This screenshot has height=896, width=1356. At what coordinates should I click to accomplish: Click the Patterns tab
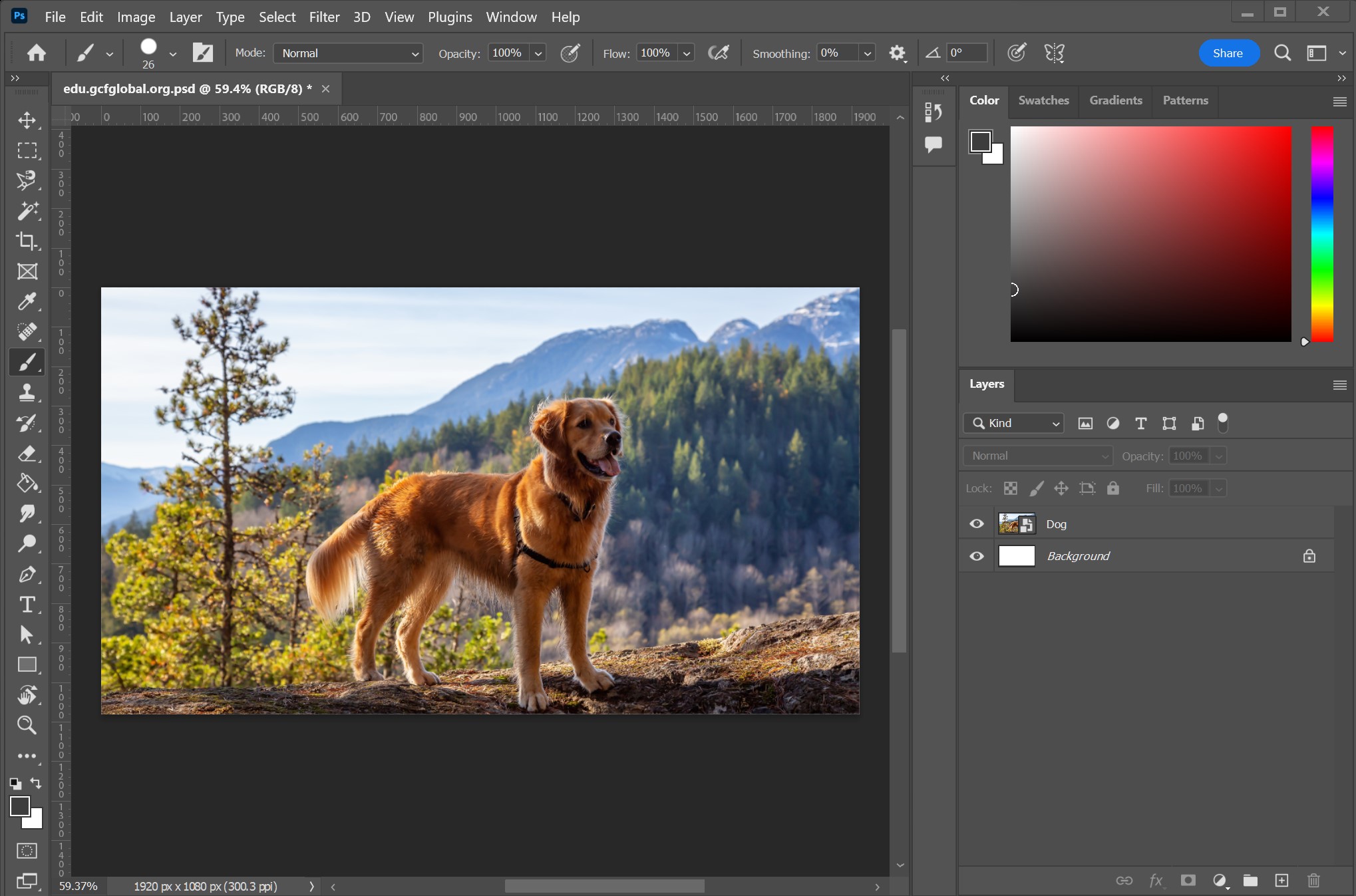coord(1186,99)
